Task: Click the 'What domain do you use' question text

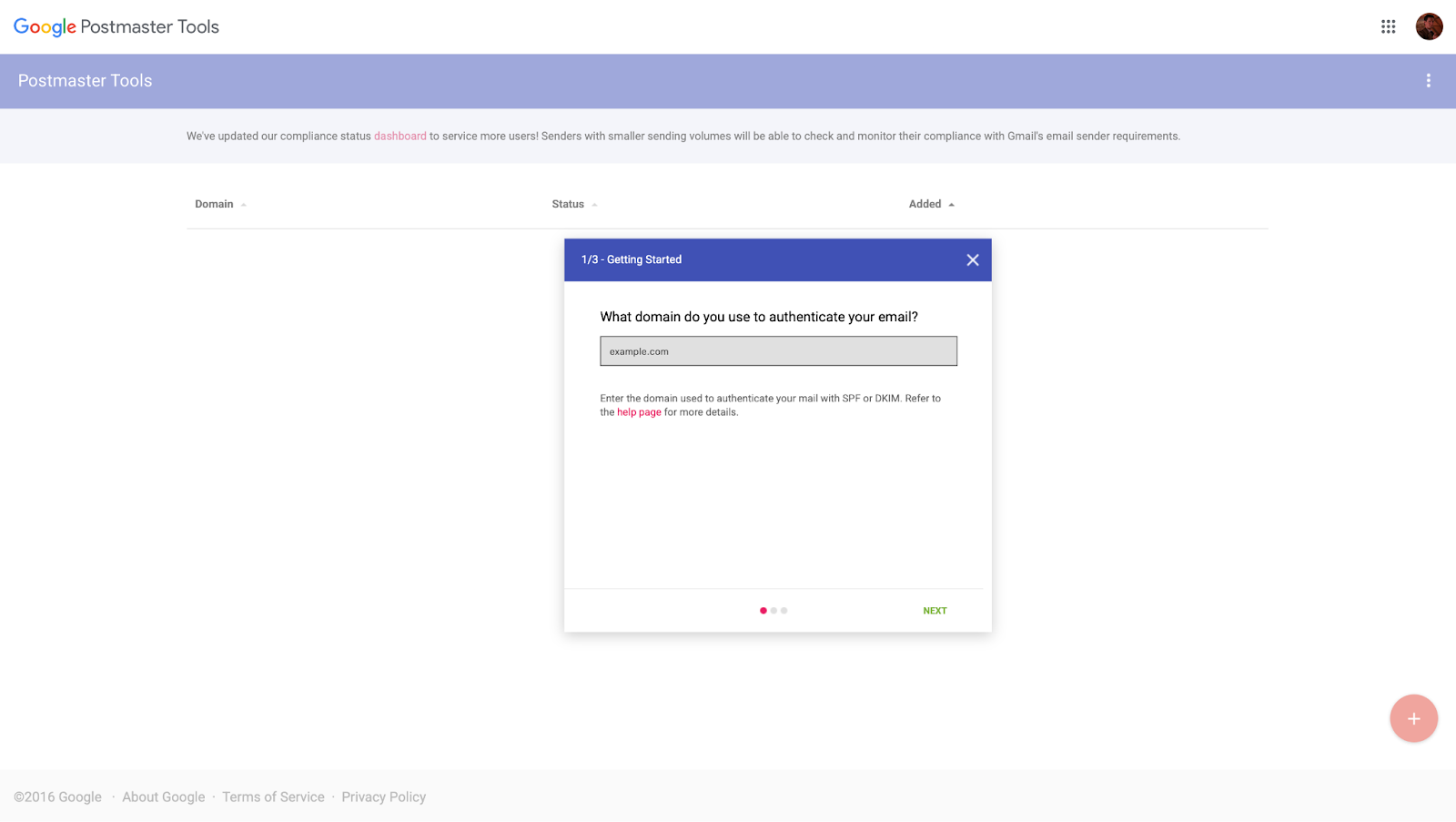Action: 759,317
